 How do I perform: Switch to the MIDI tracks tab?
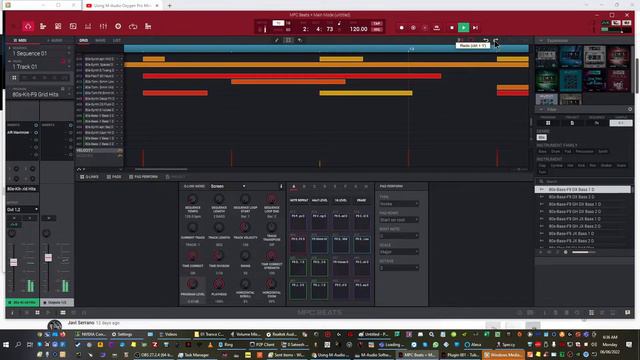pos(21,40)
